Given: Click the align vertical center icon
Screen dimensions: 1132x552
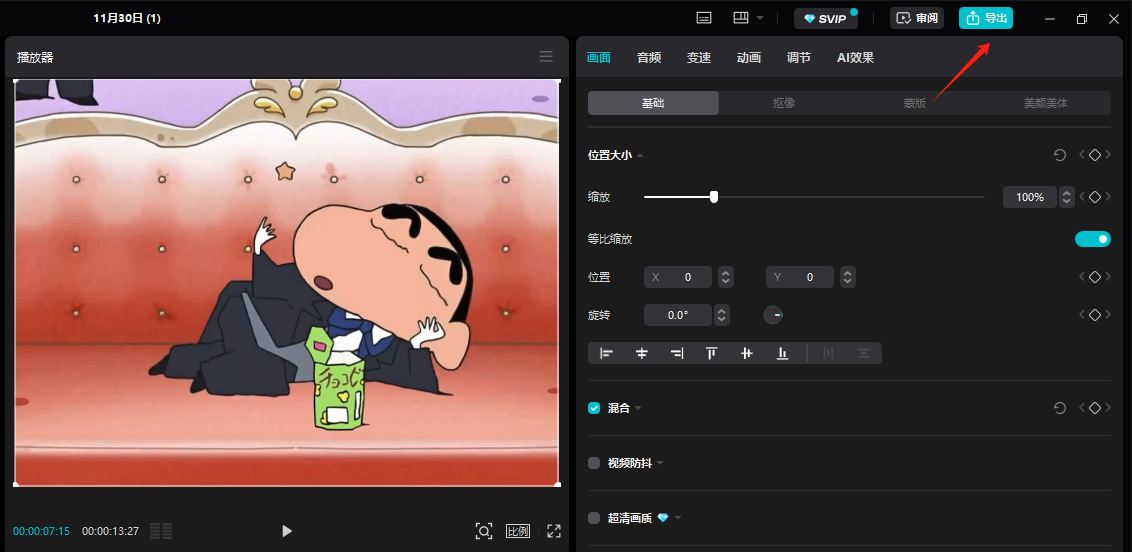Looking at the screenshot, I should point(747,354).
